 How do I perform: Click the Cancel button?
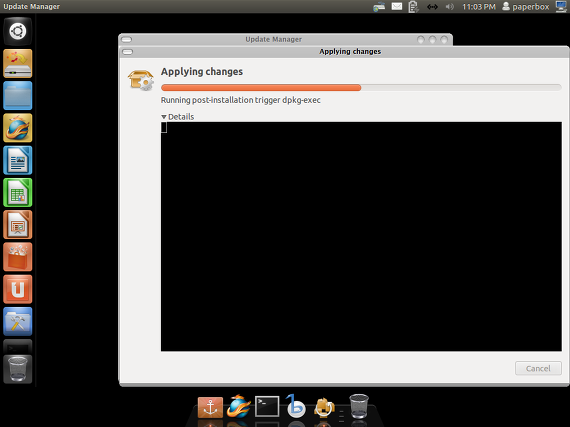538,368
